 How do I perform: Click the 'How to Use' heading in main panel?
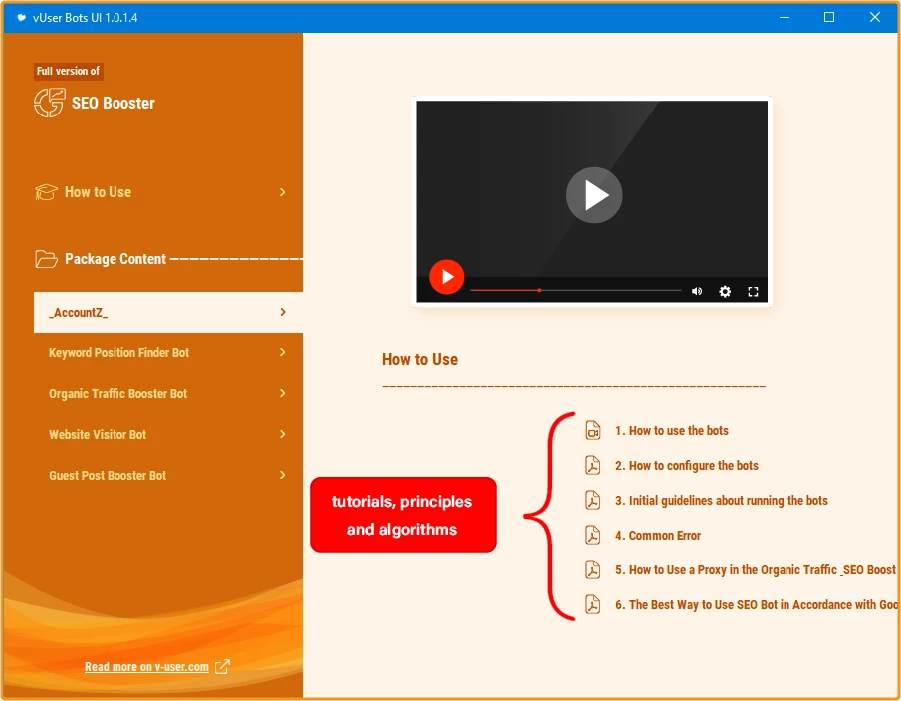(x=420, y=360)
